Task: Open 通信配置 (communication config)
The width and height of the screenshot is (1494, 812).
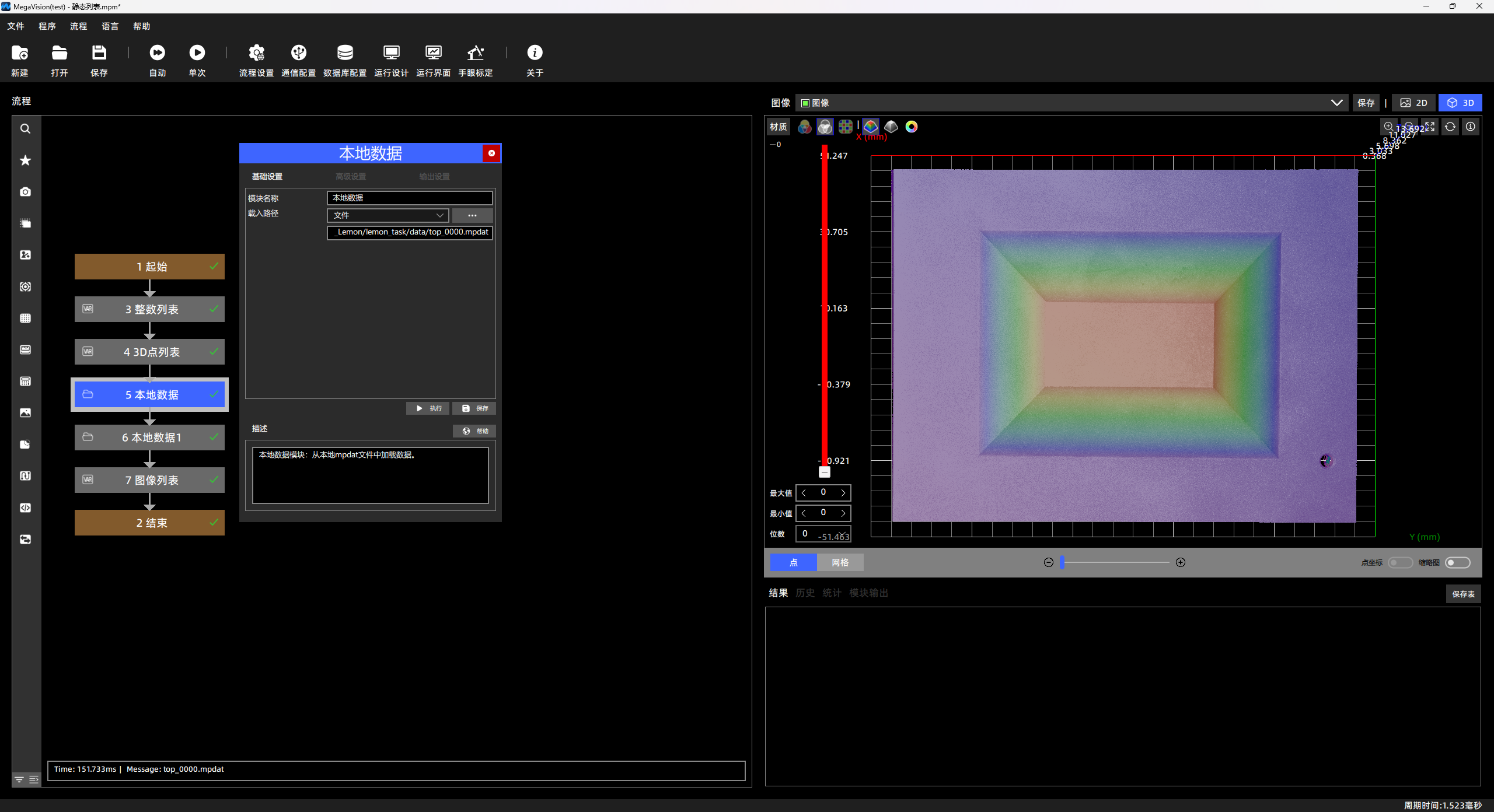Action: [x=299, y=53]
